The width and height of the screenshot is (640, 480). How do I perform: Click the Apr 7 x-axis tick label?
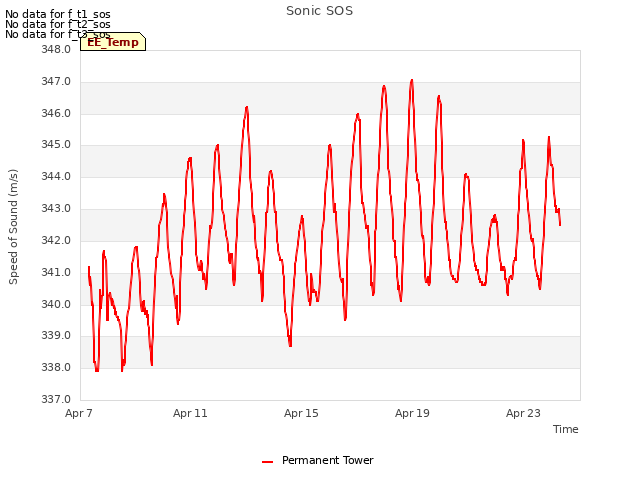coord(79,413)
